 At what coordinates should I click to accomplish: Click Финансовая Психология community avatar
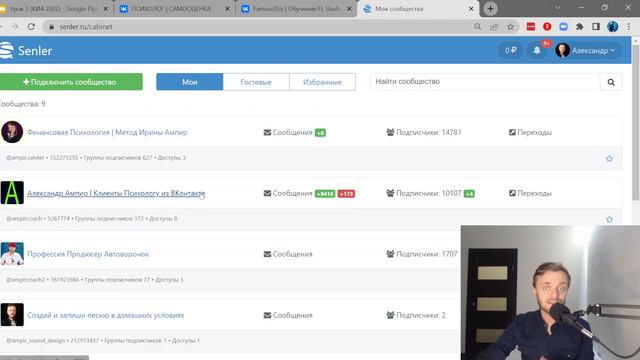(x=12, y=132)
